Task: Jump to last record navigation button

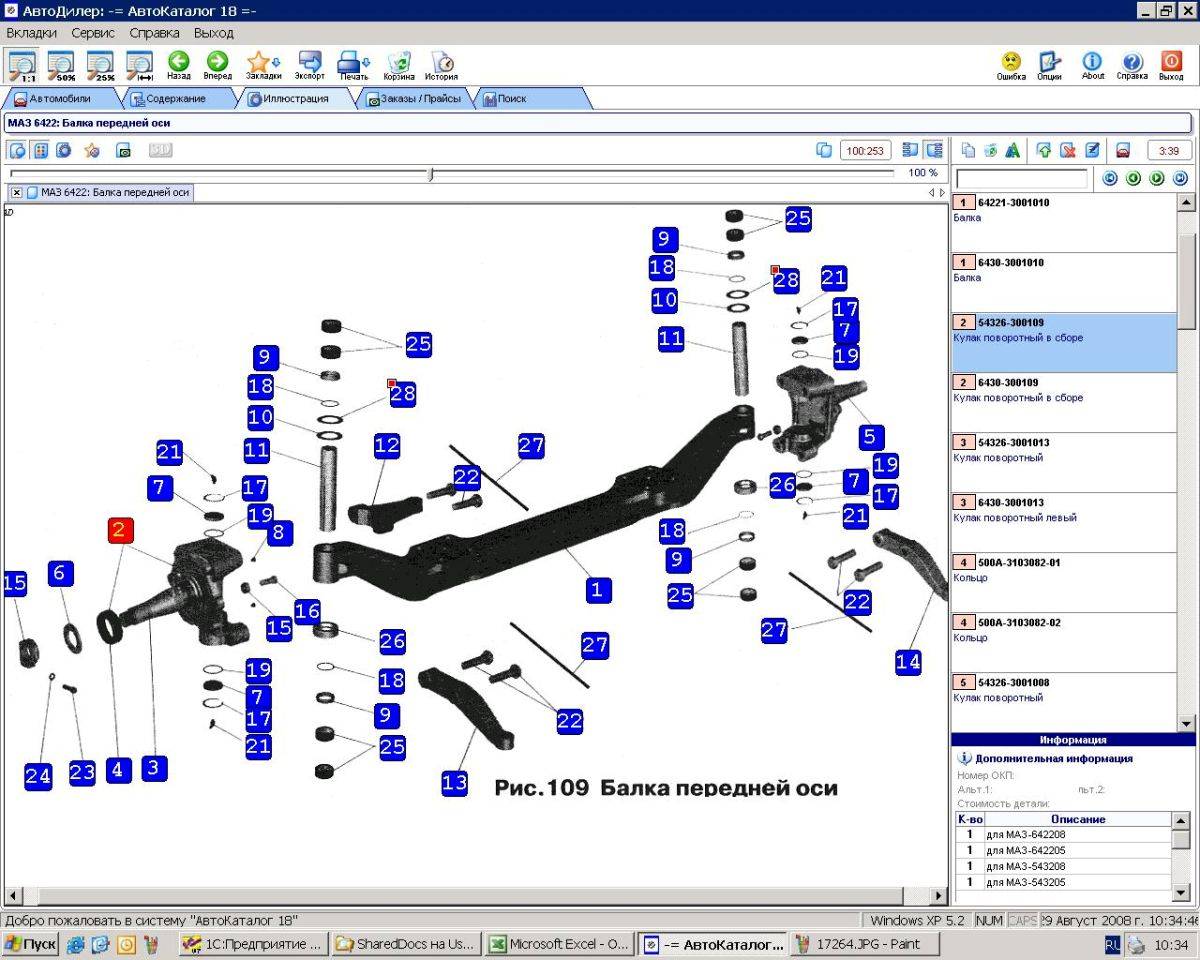Action: point(1180,178)
